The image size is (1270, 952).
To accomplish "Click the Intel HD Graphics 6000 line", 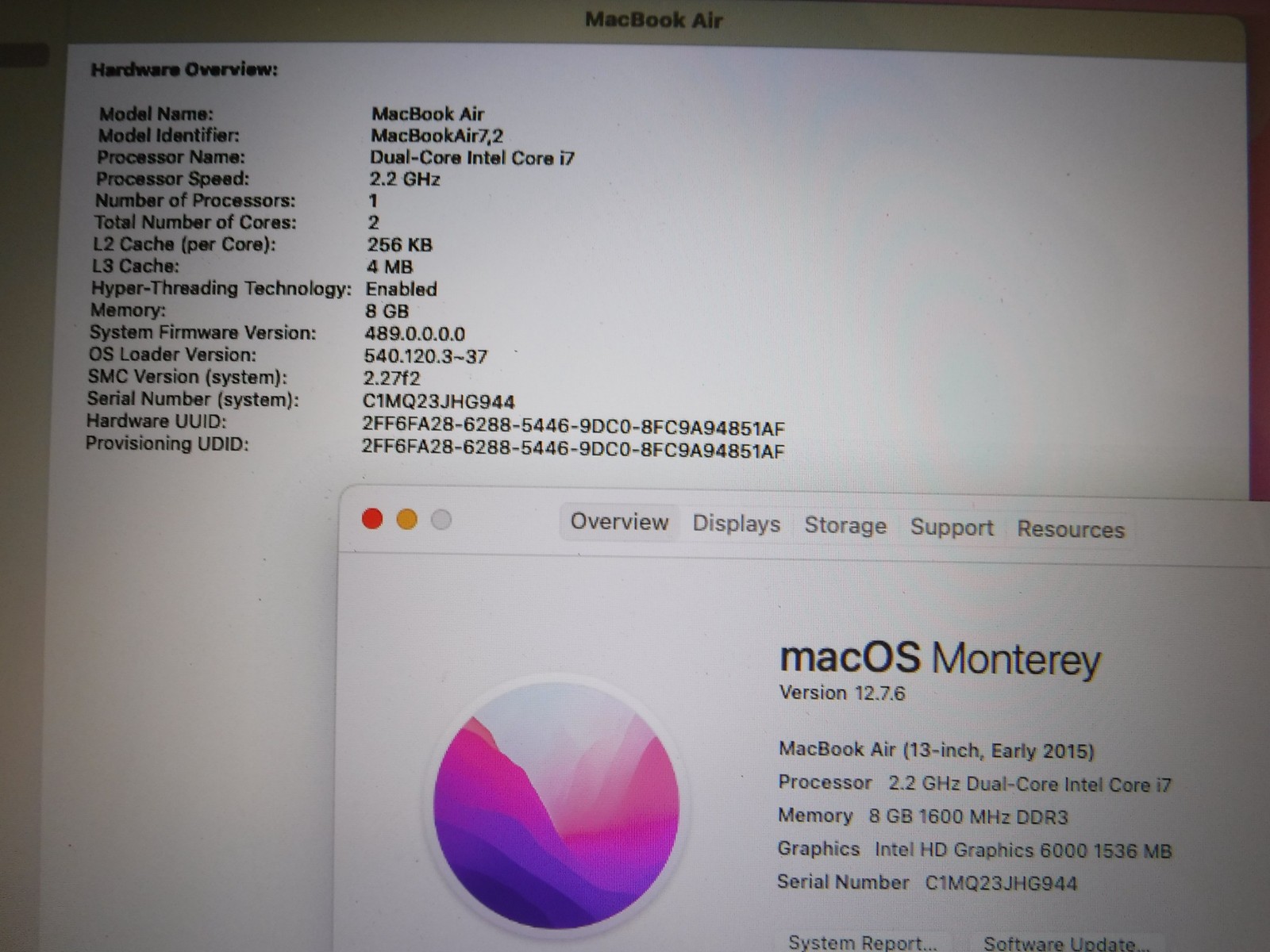I will 975,850.
